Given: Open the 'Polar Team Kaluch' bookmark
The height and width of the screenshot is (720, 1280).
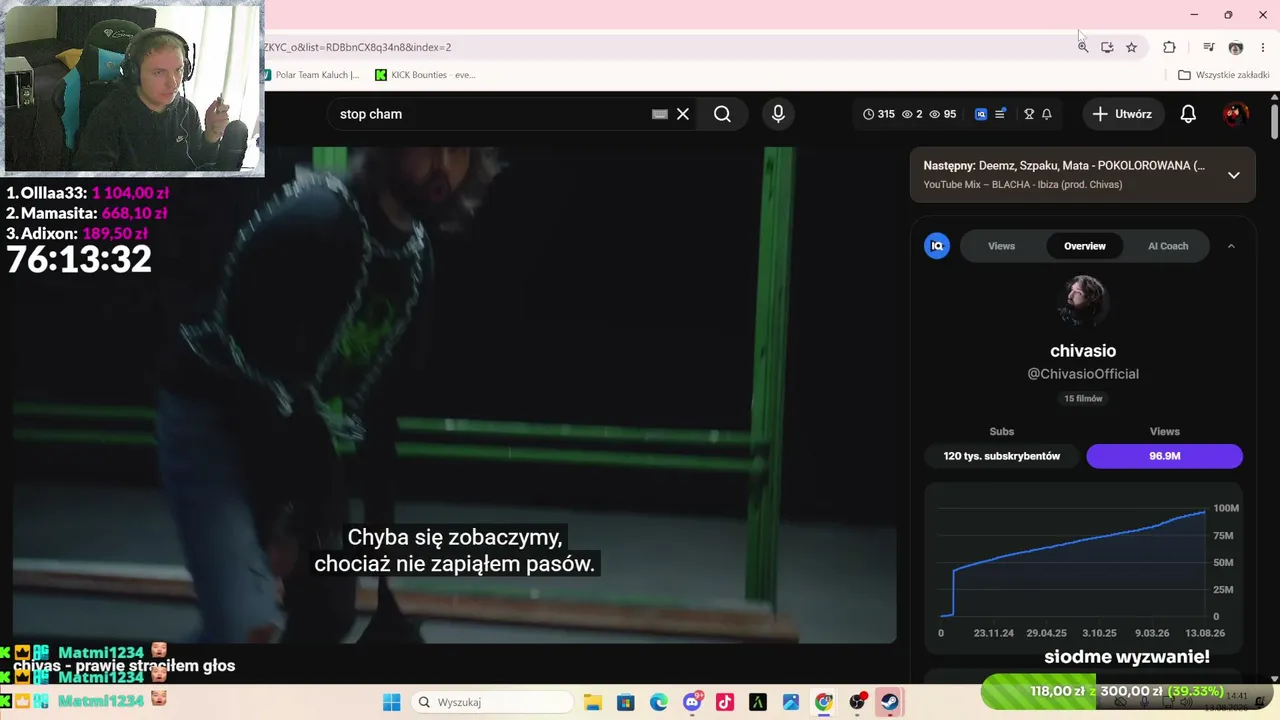Looking at the screenshot, I should pos(312,75).
